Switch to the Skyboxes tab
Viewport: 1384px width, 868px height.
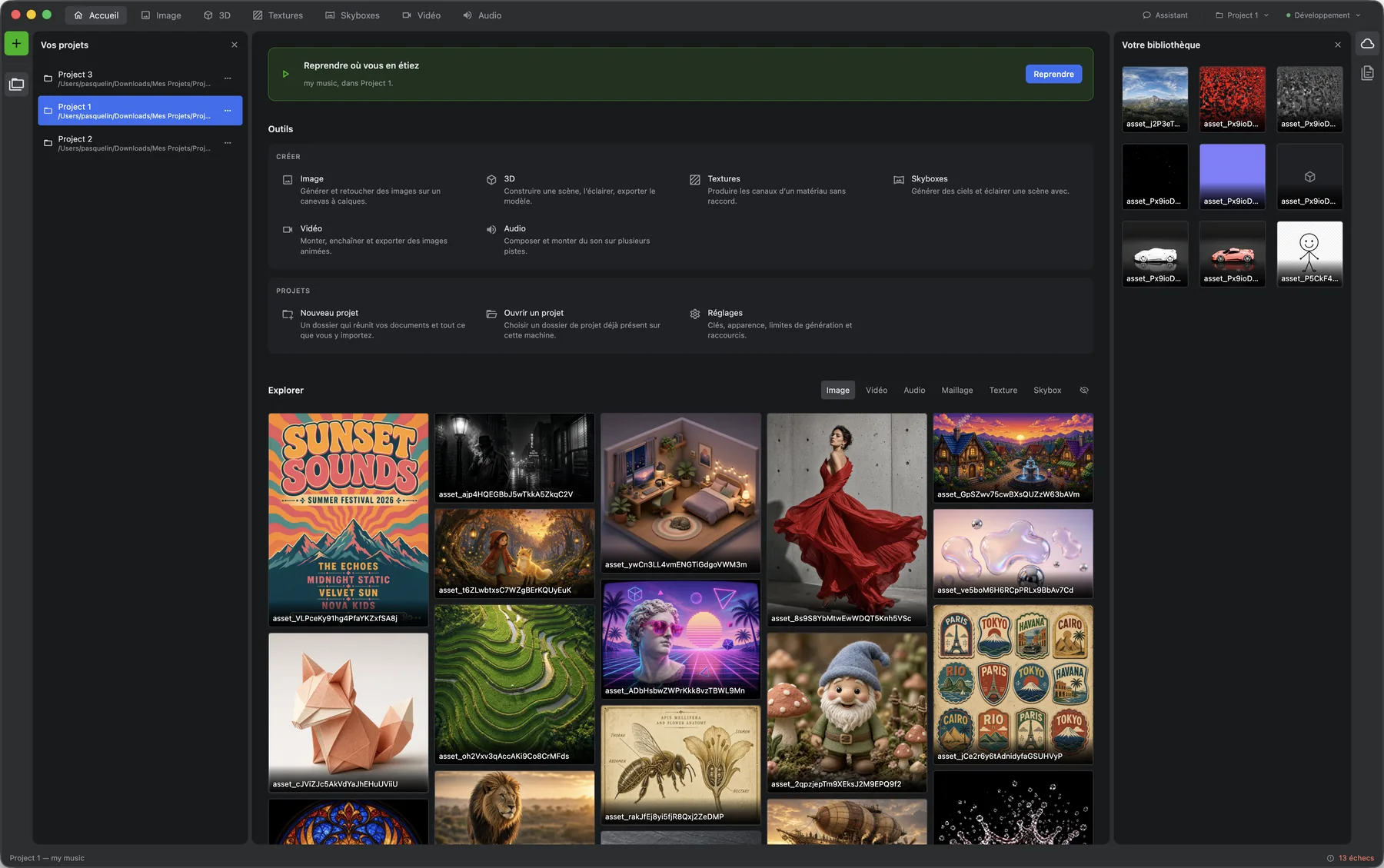[x=352, y=15]
